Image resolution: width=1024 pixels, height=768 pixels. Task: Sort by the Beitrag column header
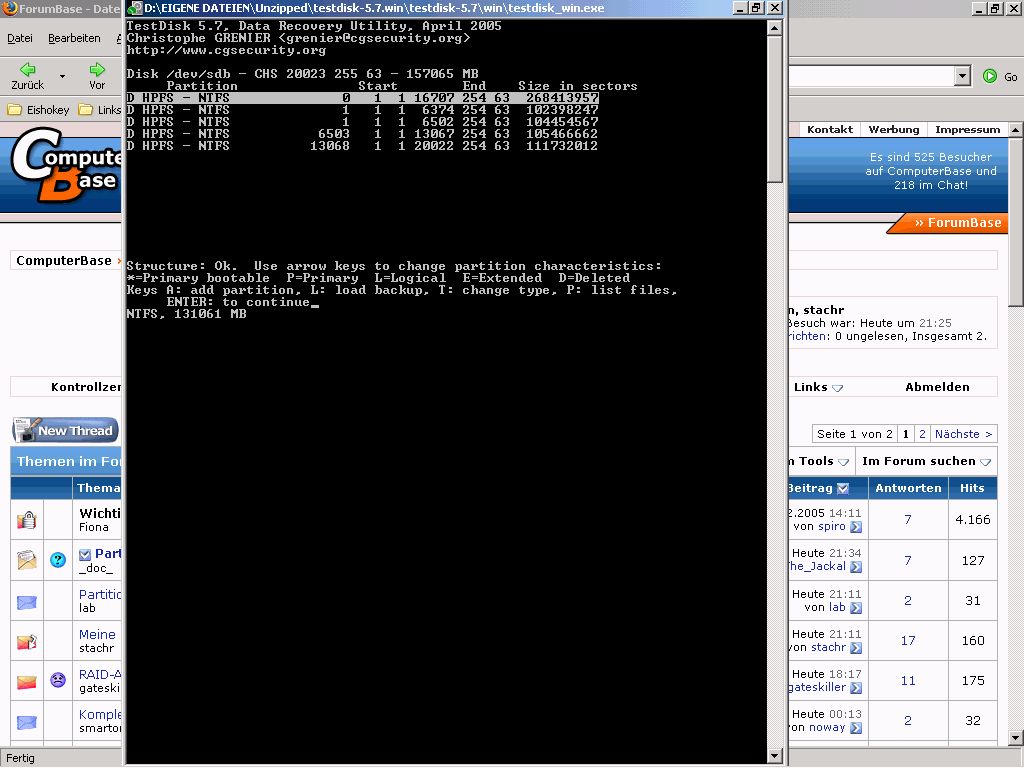(x=810, y=488)
